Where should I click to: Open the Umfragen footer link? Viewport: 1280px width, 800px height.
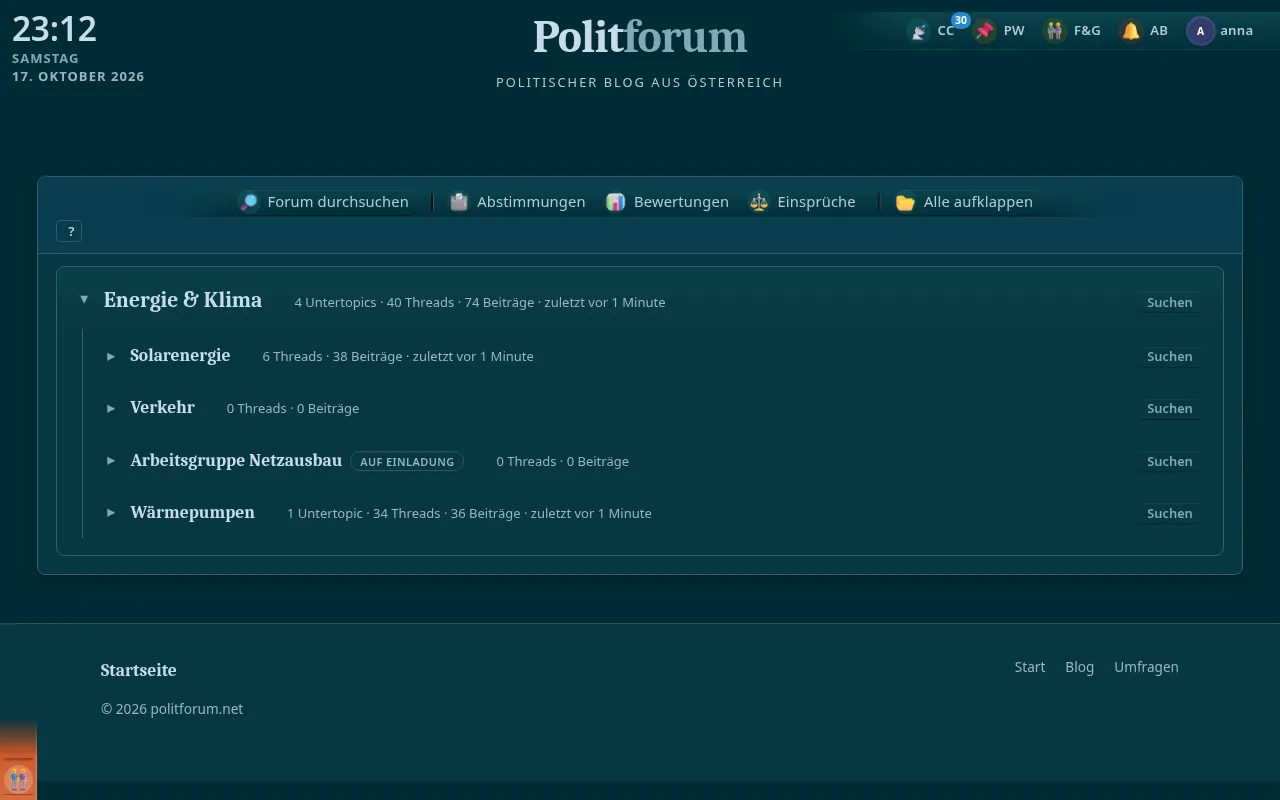1146,667
